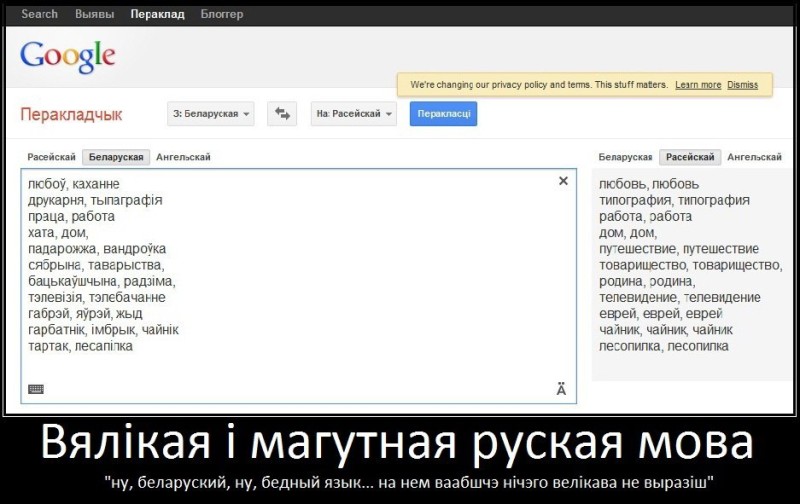
Task: Open the 'На: Расейскай' target language dropdown
Action: [x=354, y=113]
